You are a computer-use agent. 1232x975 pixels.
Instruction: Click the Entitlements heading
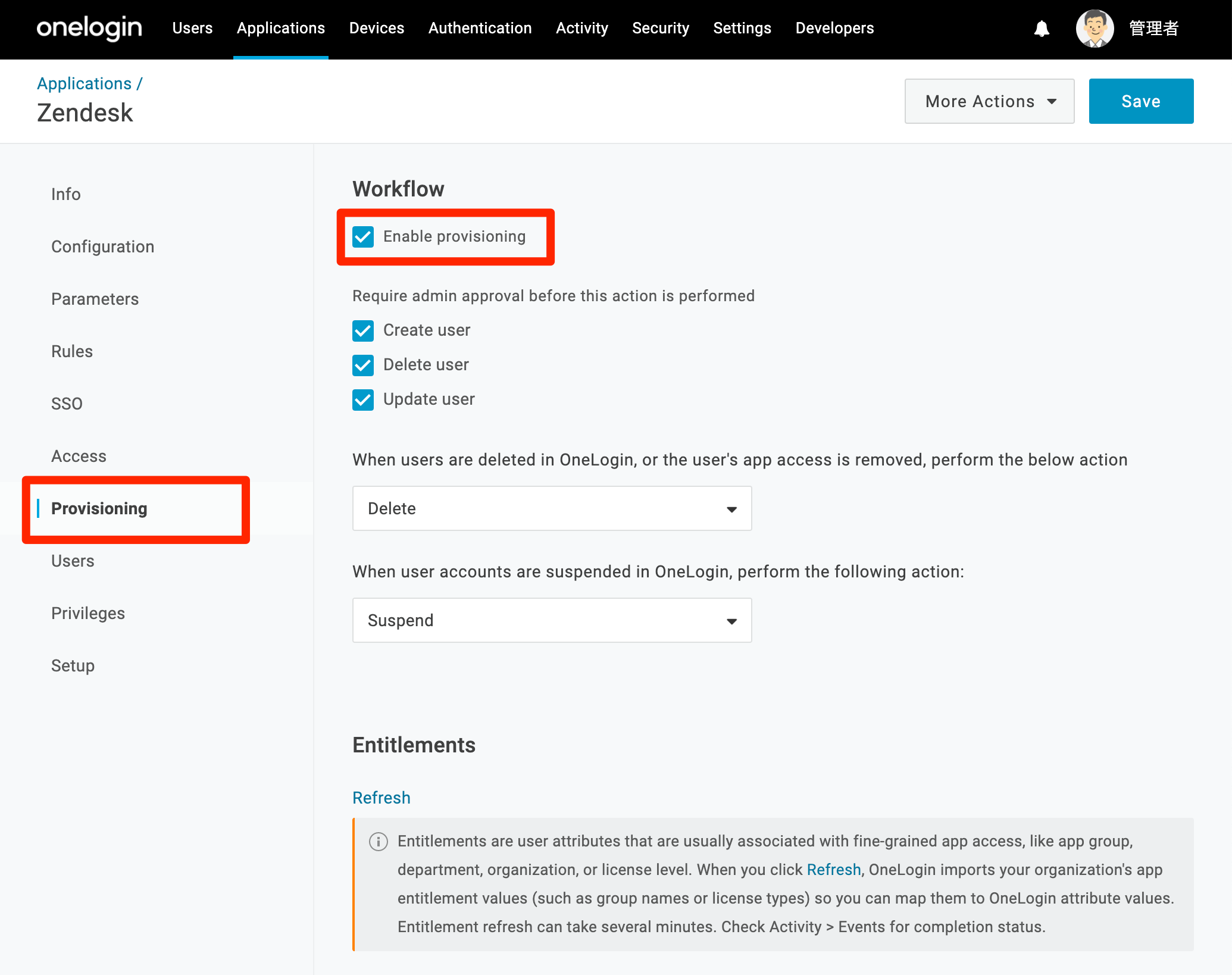(414, 745)
